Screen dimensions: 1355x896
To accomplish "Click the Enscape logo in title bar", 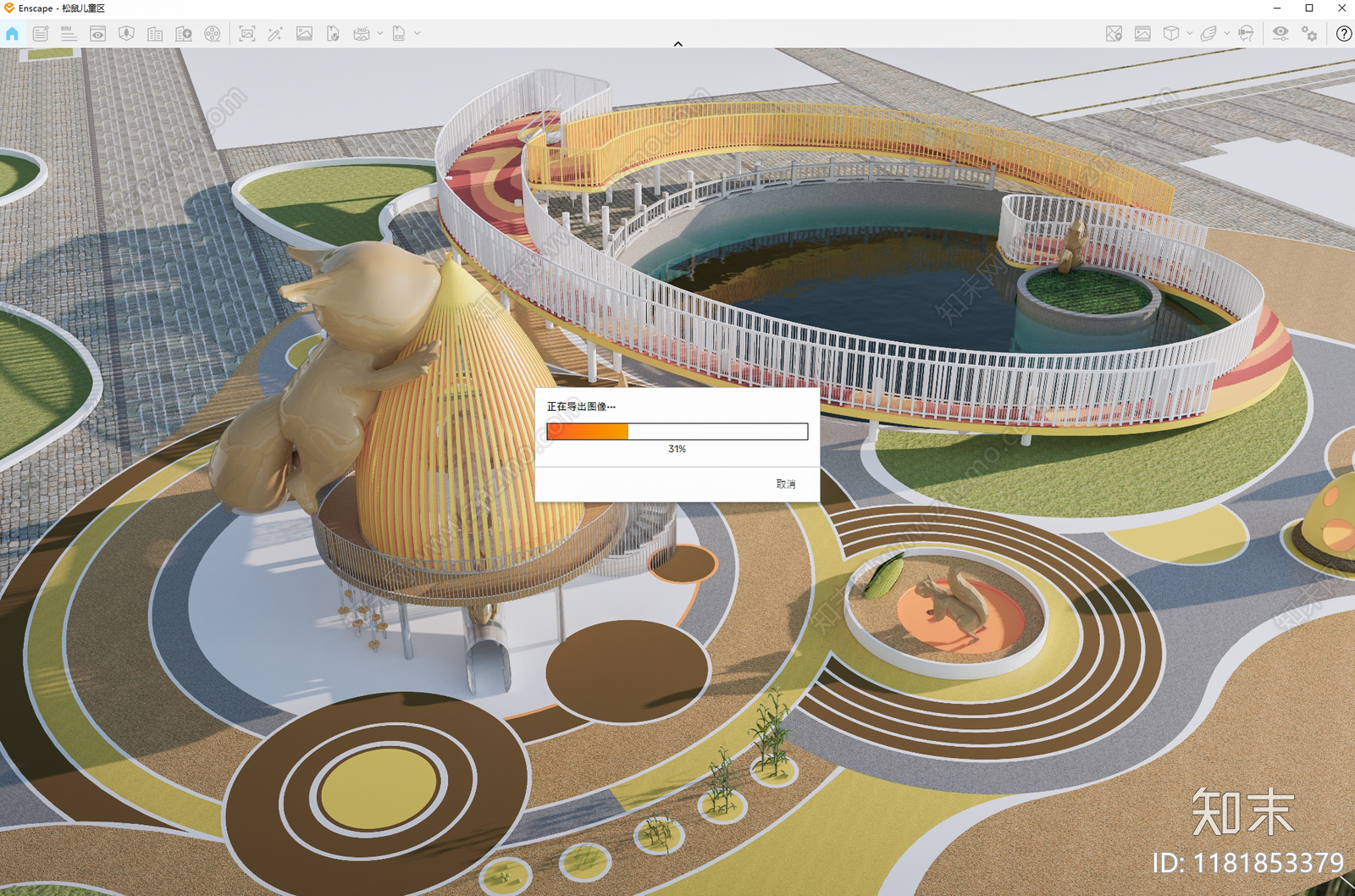I will (9, 8).
